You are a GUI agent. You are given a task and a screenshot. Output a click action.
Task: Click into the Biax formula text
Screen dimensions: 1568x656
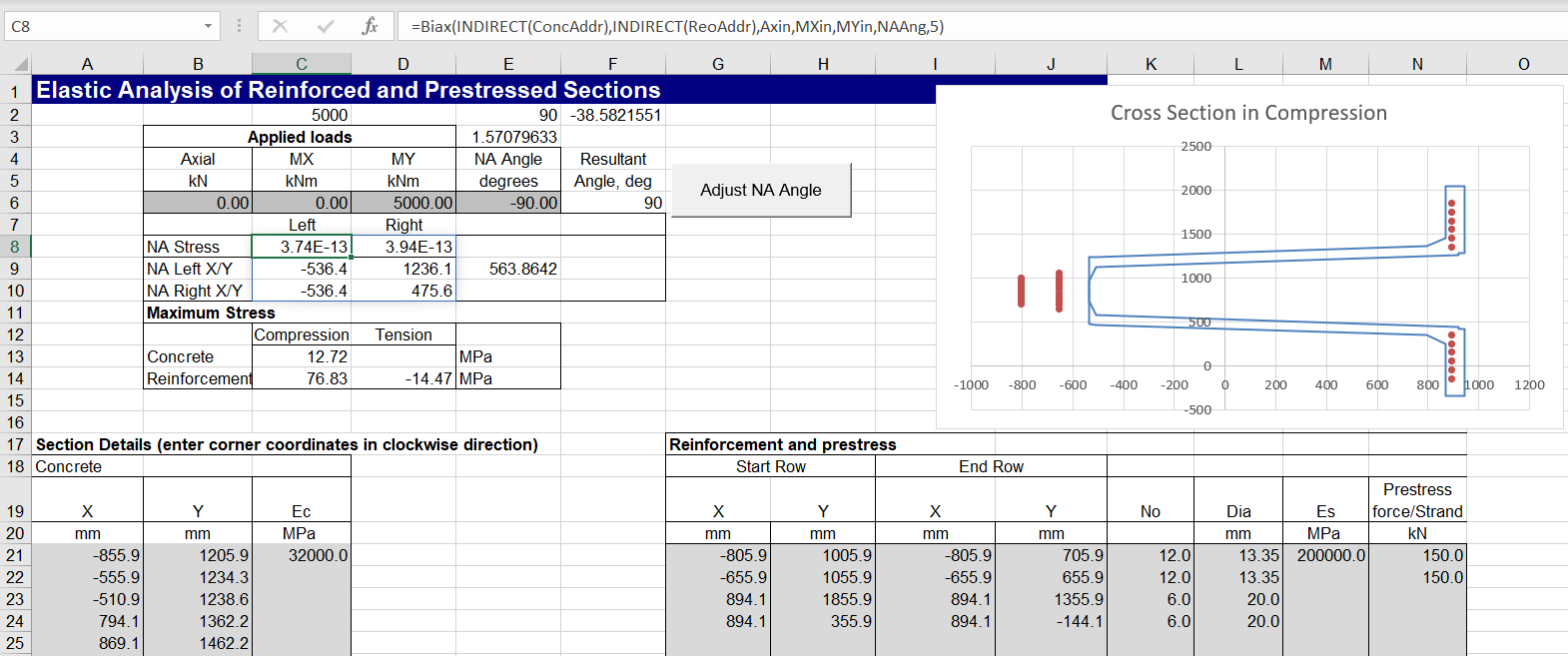pyautogui.click(x=677, y=26)
